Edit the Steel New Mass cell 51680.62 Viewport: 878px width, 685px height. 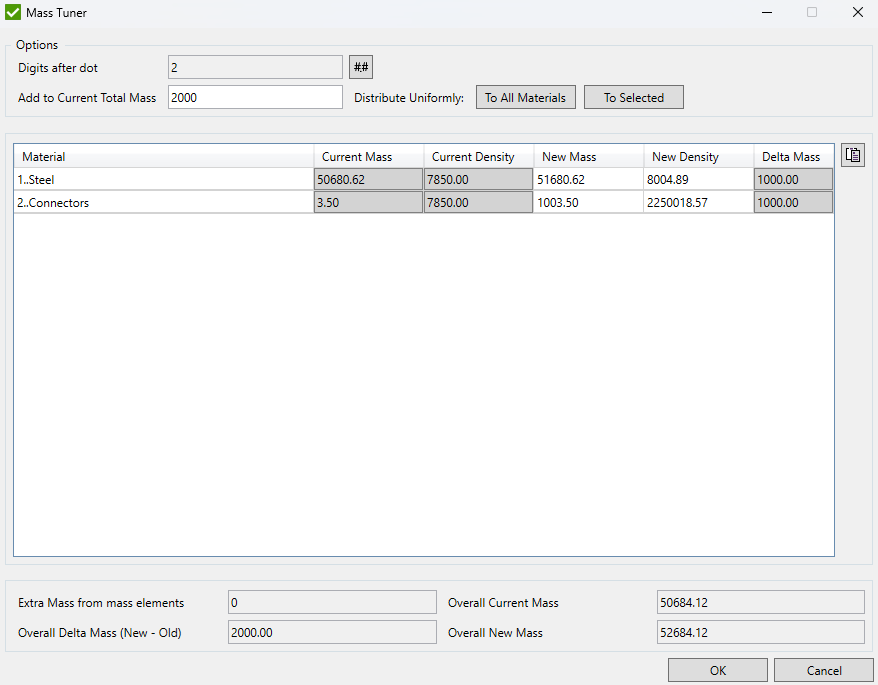point(588,179)
